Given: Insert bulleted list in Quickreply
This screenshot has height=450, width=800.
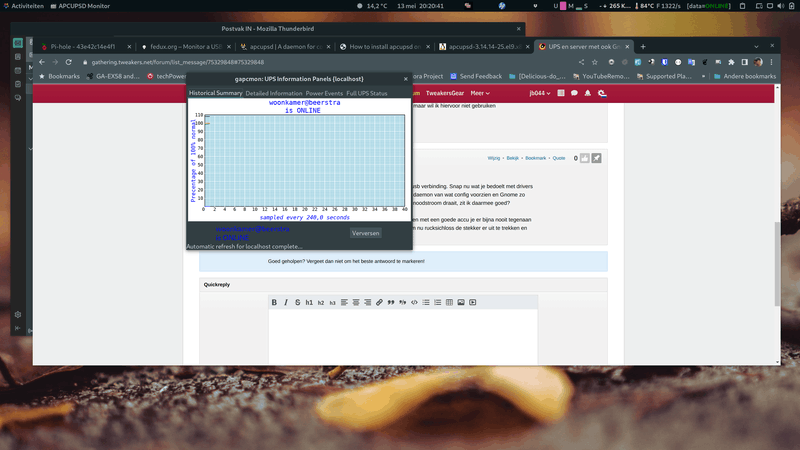Looking at the screenshot, I should pyautogui.click(x=426, y=303).
